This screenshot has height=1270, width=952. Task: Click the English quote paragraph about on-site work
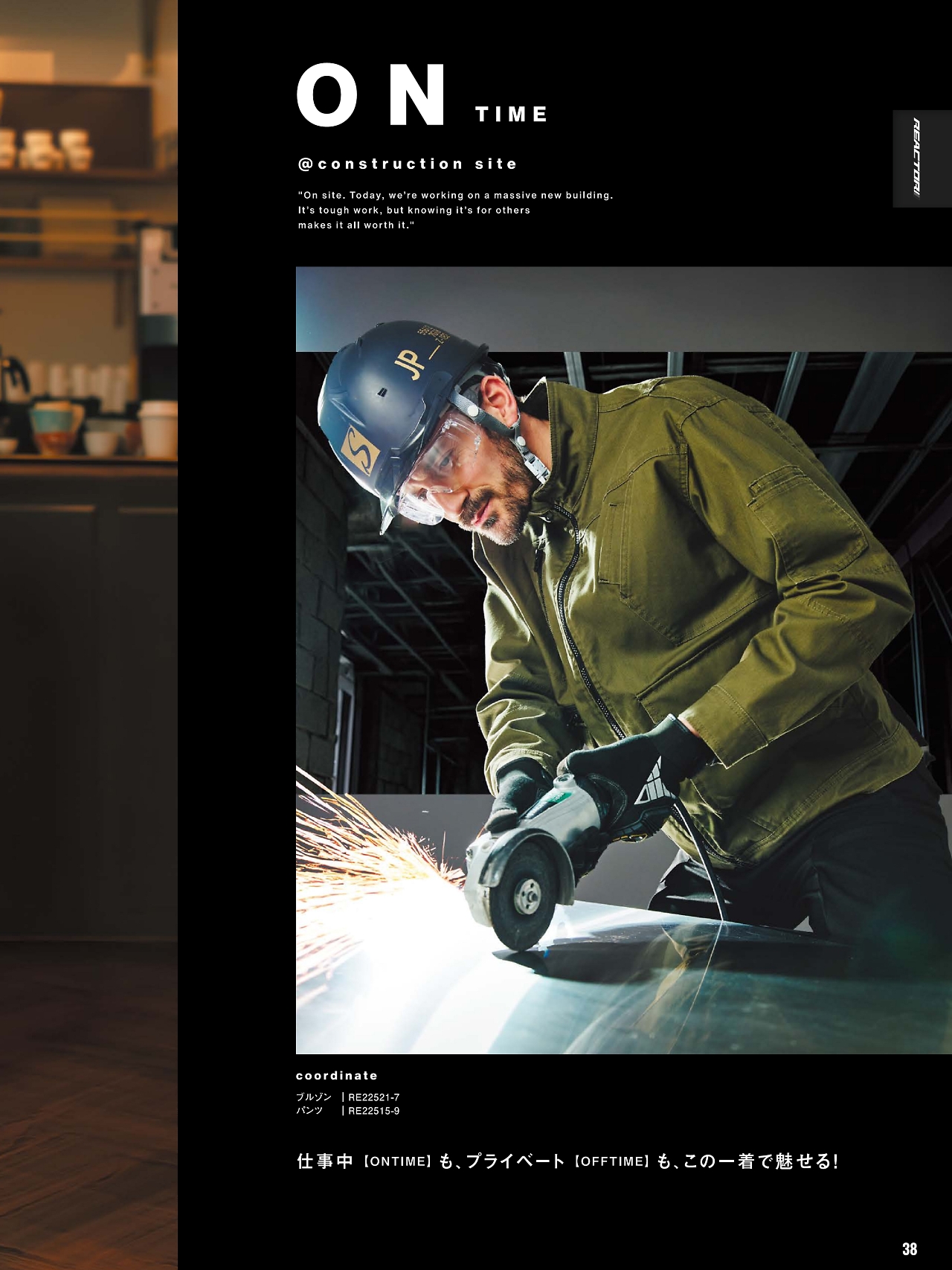[x=454, y=210]
